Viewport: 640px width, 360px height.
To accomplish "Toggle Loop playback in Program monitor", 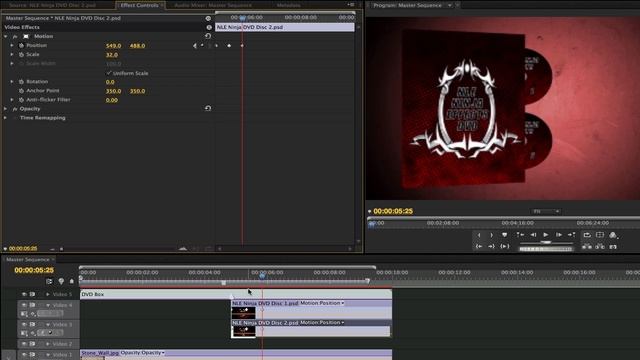I will (587, 235).
